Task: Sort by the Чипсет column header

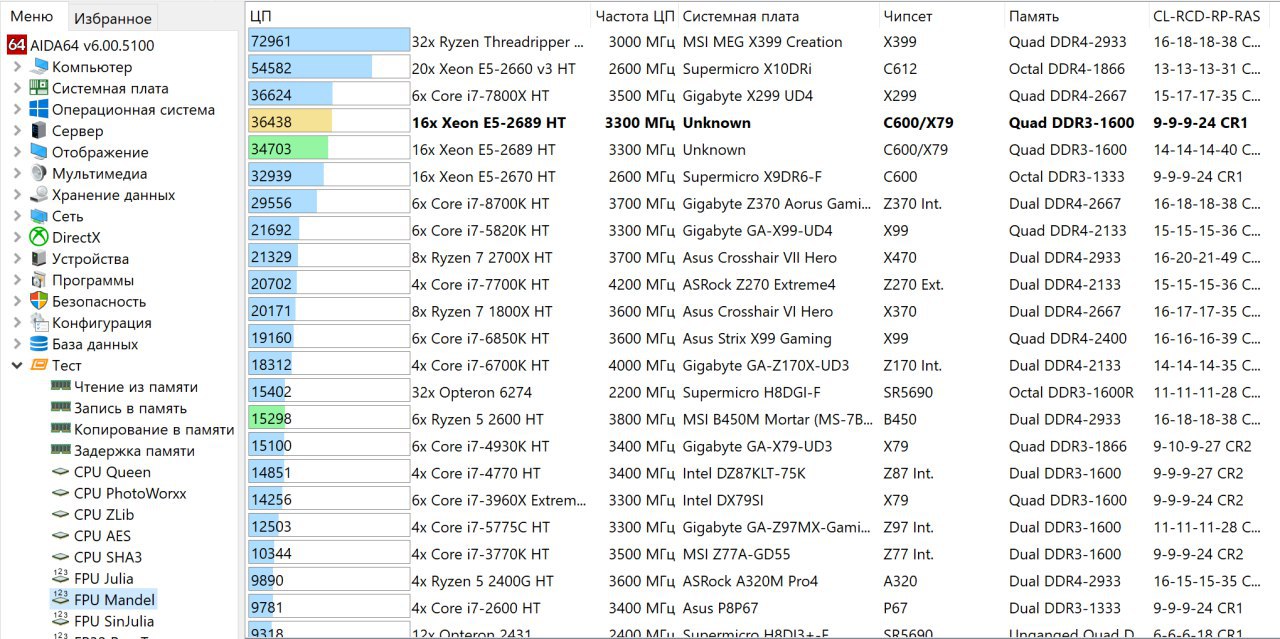Action: (x=942, y=16)
